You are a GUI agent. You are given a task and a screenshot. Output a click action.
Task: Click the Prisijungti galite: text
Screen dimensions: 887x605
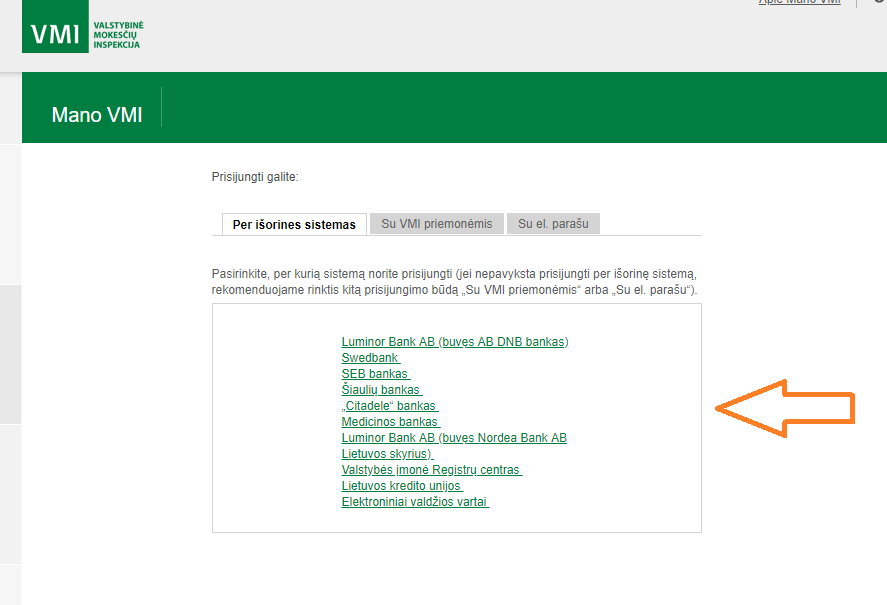pyautogui.click(x=255, y=177)
